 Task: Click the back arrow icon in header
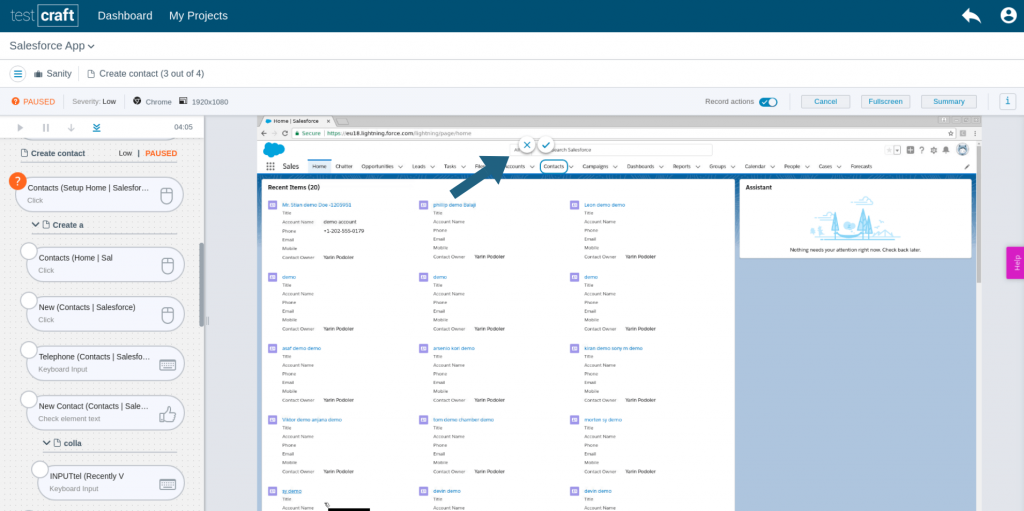pyautogui.click(x=970, y=16)
